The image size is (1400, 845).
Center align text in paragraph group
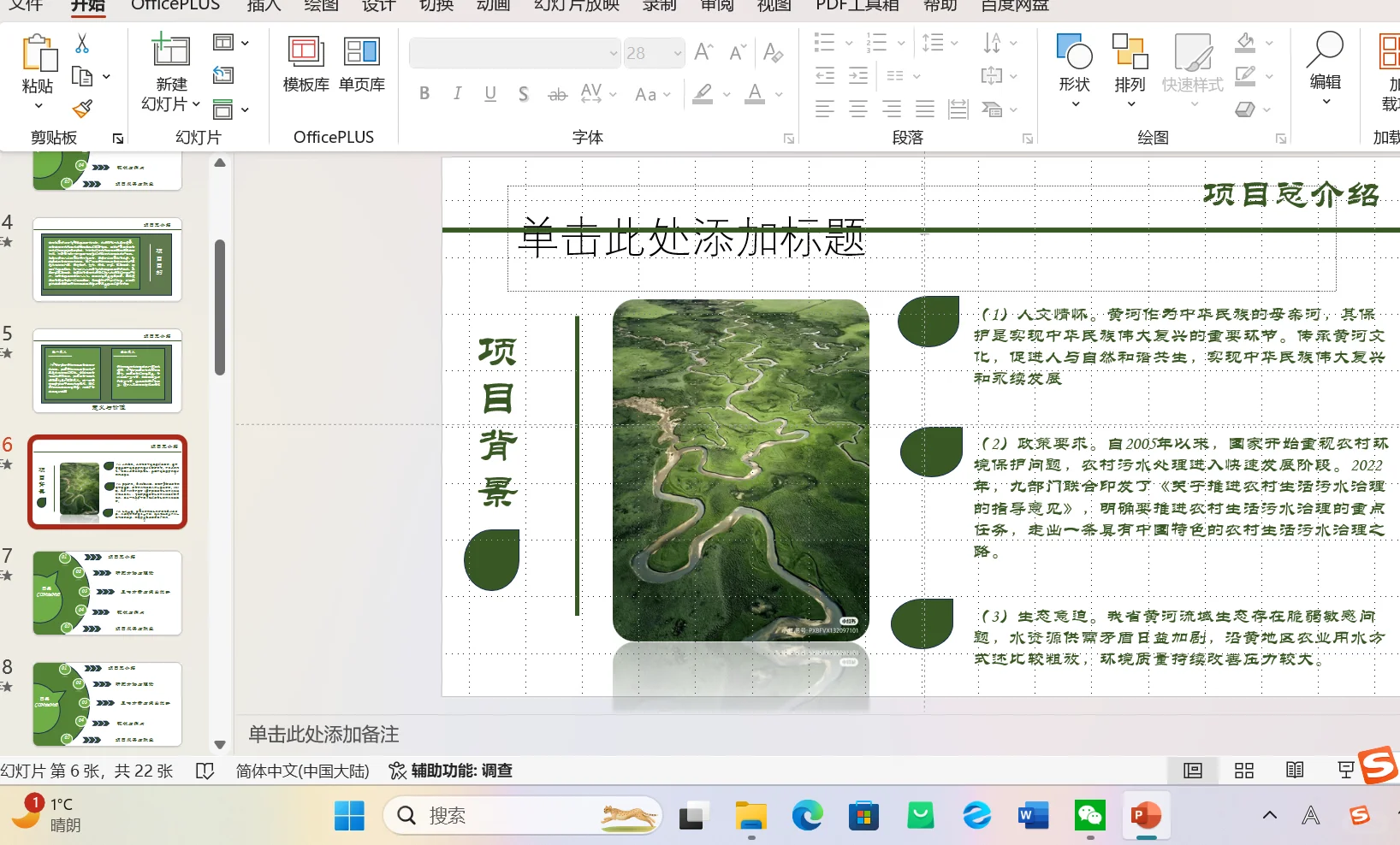858,109
